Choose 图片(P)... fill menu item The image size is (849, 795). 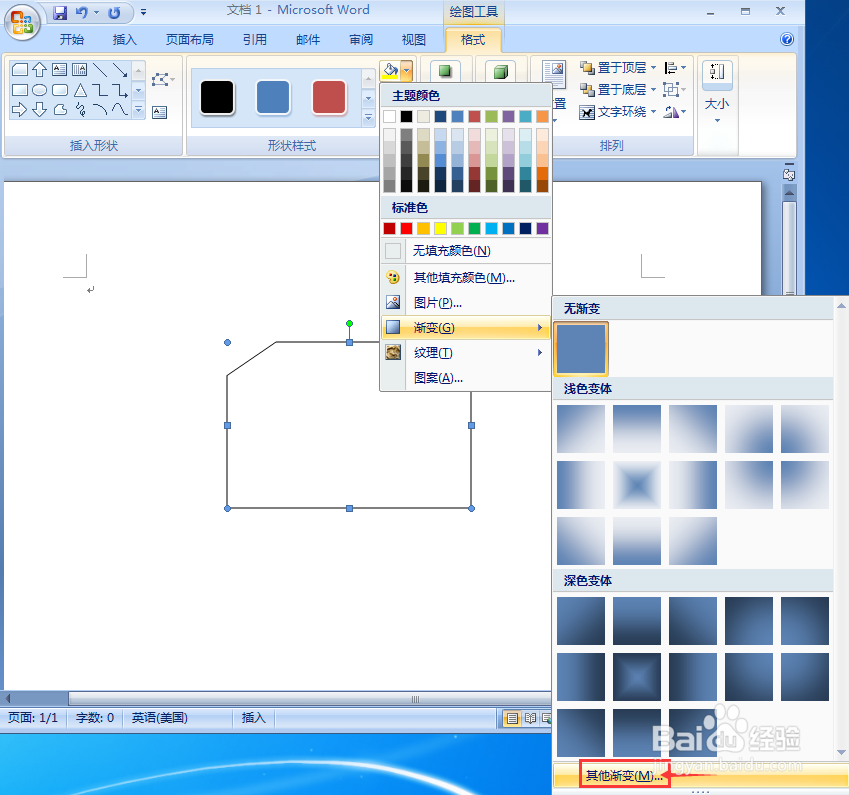(466, 303)
